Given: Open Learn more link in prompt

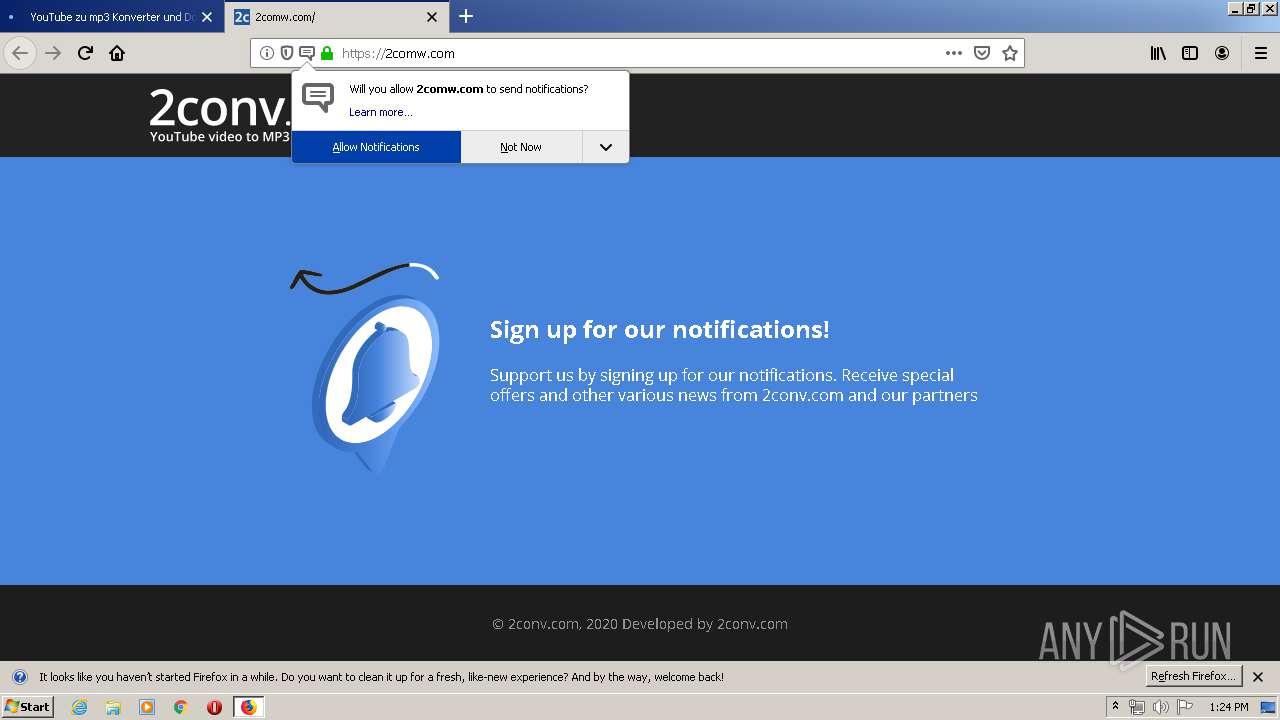Looking at the screenshot, I should tap(380, 112).
